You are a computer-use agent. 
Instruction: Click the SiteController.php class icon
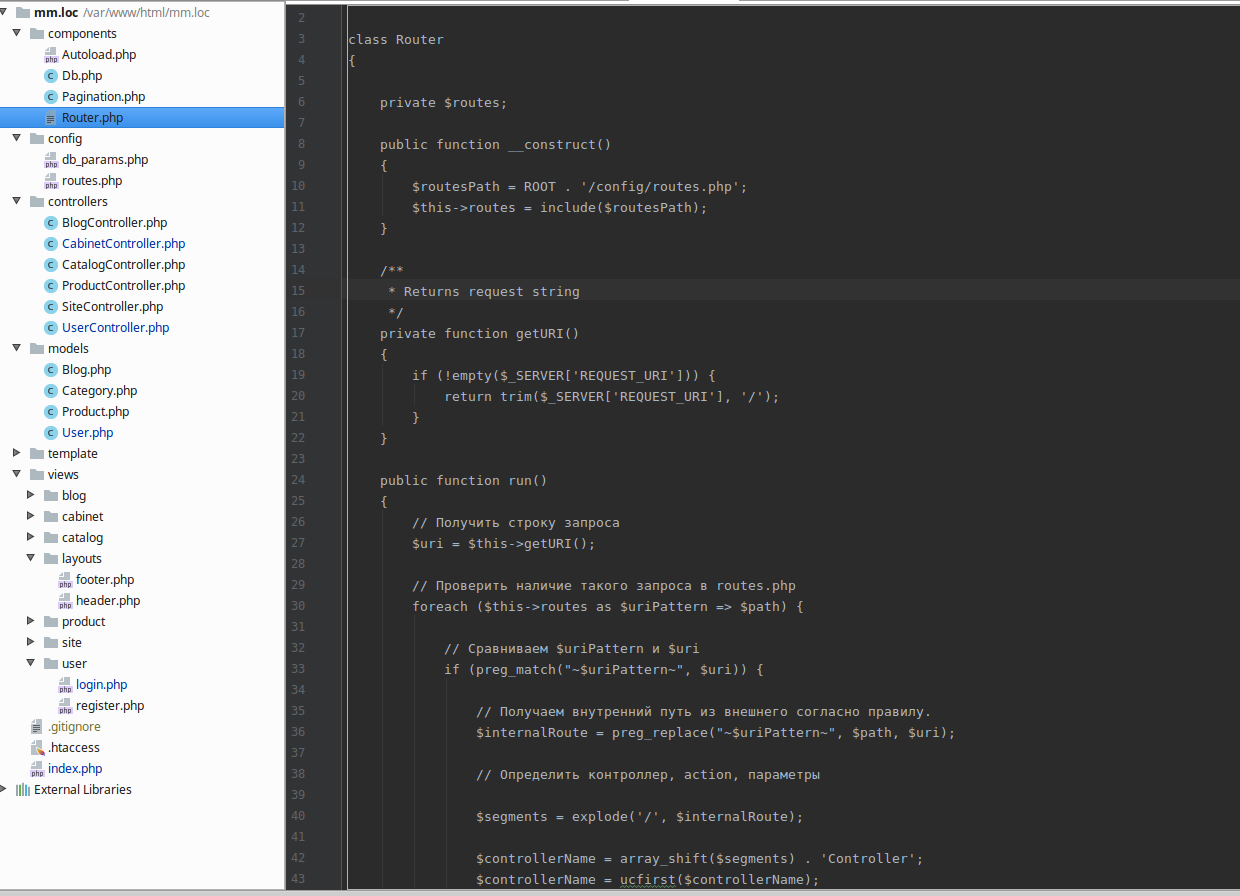(x=51, y=307)
